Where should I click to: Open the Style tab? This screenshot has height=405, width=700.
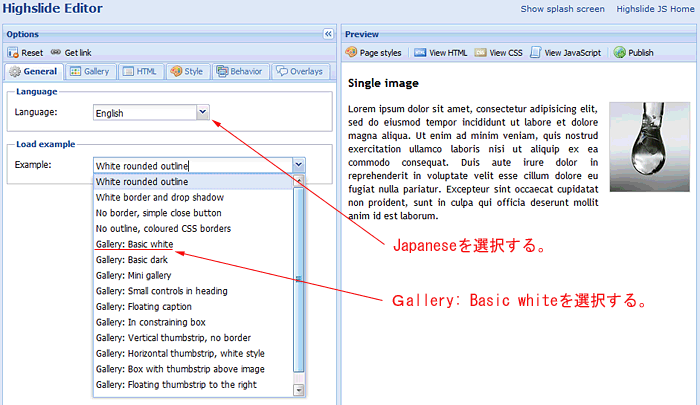tap(188, 71)
